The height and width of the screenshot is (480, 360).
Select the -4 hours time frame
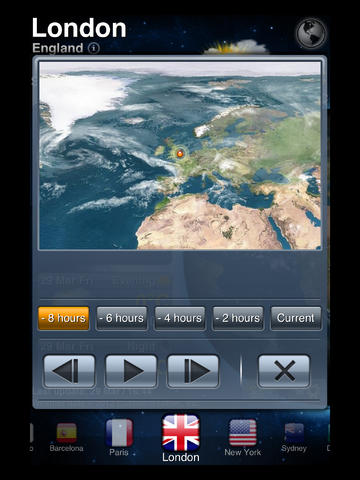pos(180,318)
